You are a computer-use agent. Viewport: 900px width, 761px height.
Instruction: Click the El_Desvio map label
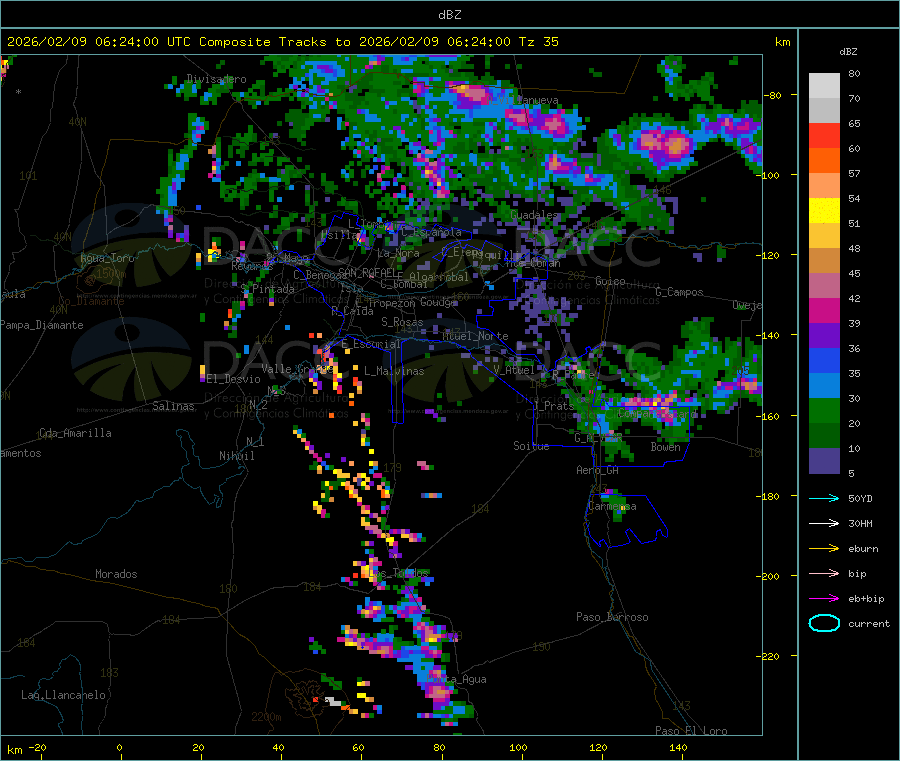[234, 379]
